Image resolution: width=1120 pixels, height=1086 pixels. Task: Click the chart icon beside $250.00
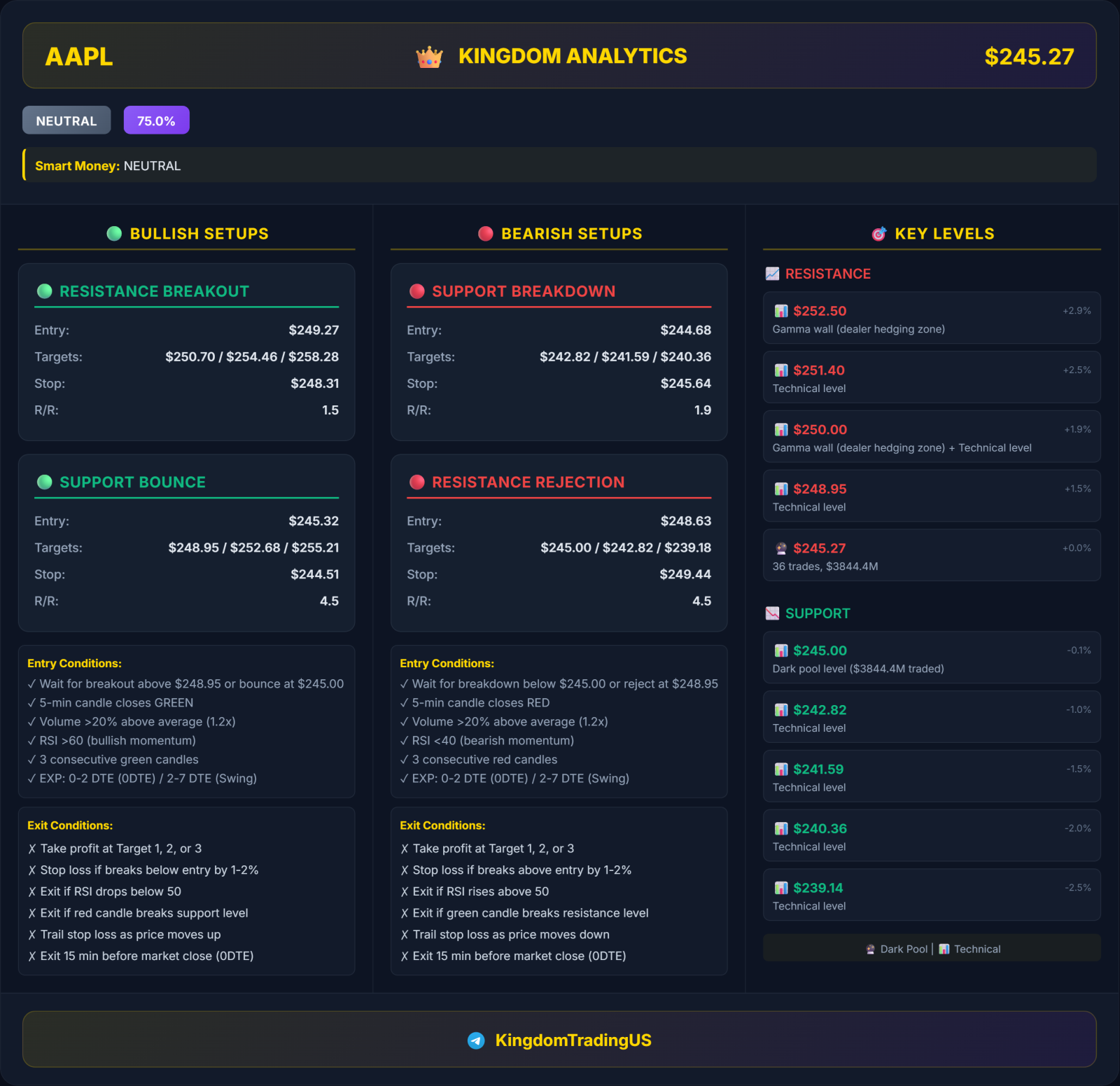tap(781, 430)
